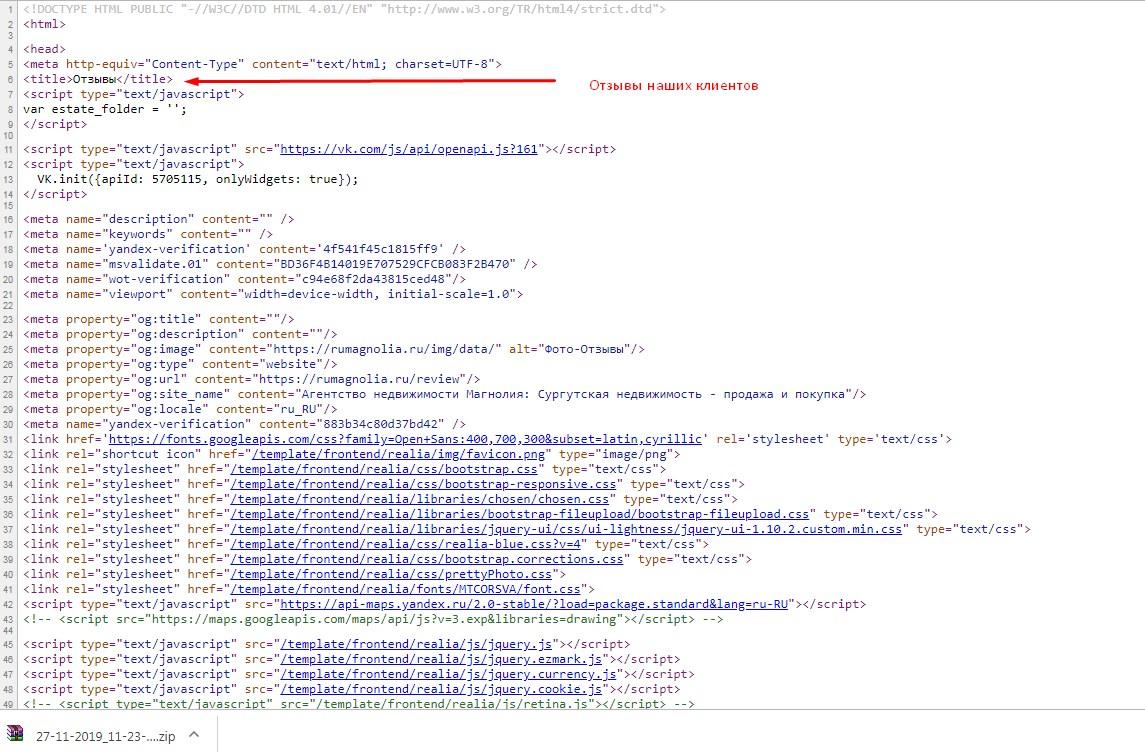Open the chosen.css stylesheet link
Viewport: 1145px width, 752px height.
coord(420,499)
